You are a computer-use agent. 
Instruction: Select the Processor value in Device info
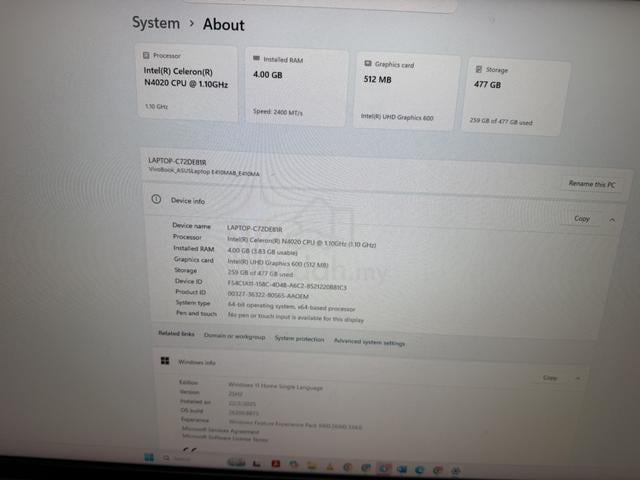(x=302, y=242)
